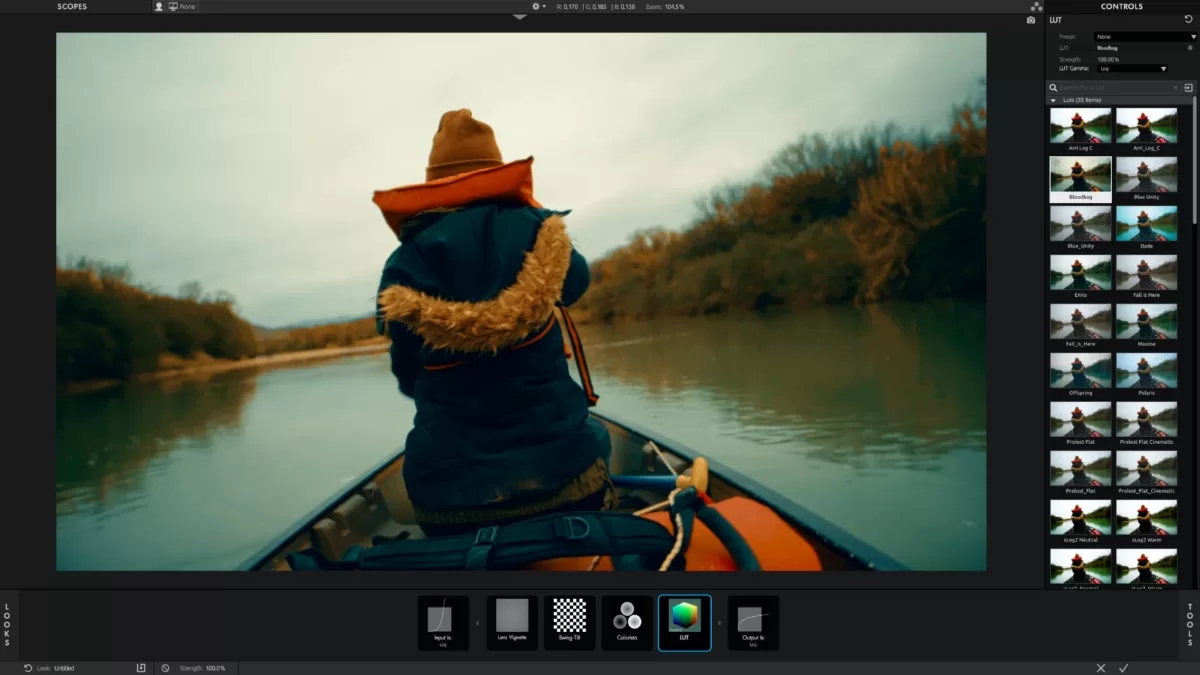Open the Scopes panel
This screenshot has width=1200, height=675.
pos(72,6)
